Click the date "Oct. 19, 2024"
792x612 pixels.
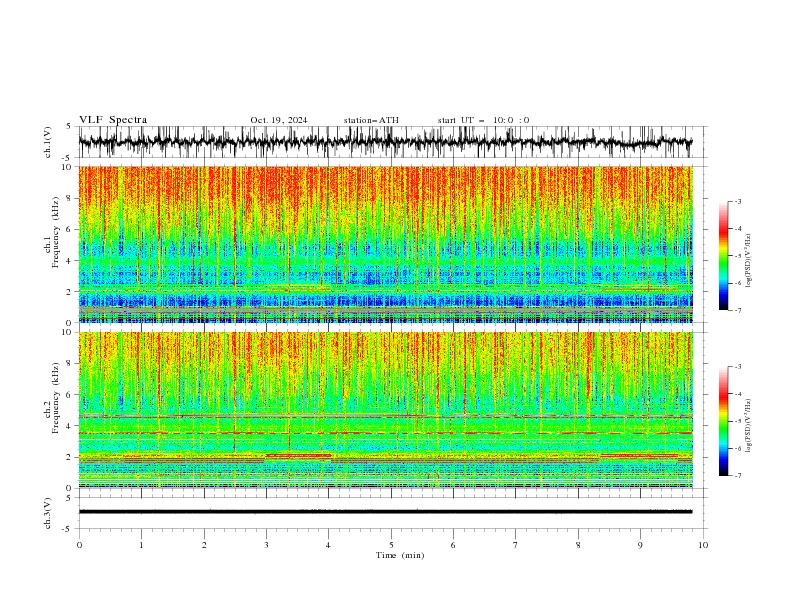tap(279, 120)
